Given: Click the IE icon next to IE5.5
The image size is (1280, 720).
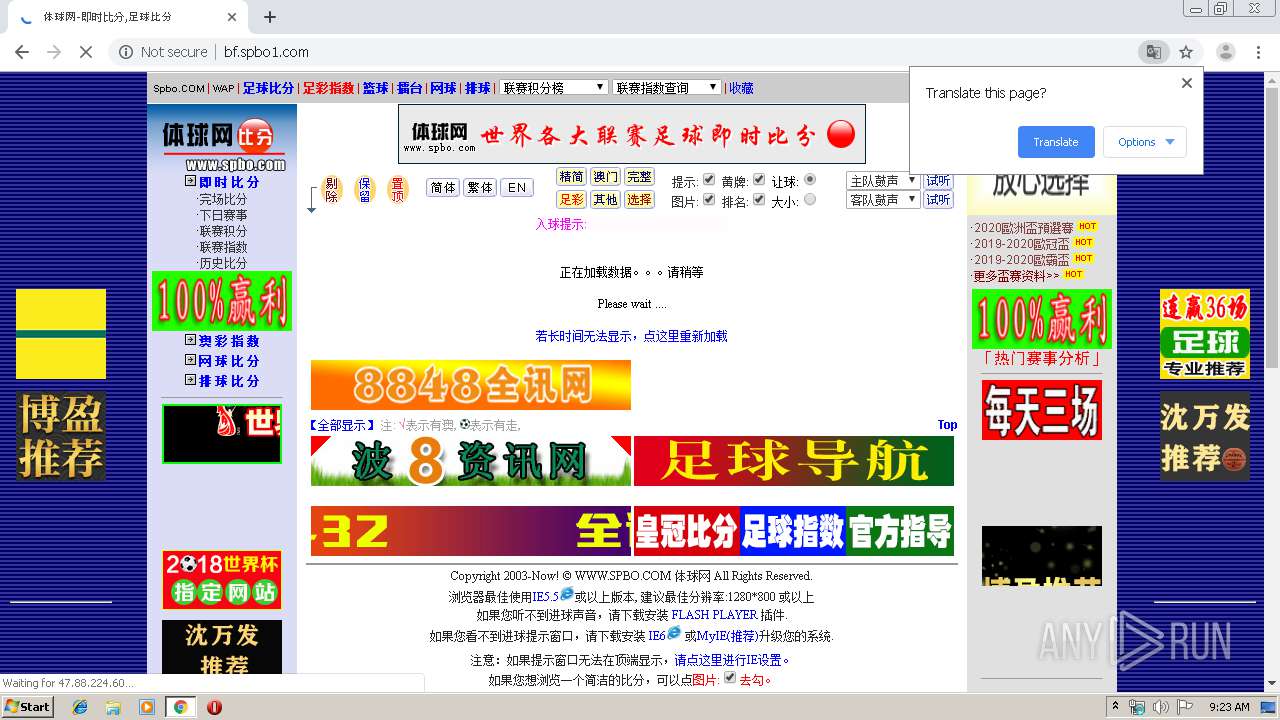Looking at the screenshot, I should point(567,594).
